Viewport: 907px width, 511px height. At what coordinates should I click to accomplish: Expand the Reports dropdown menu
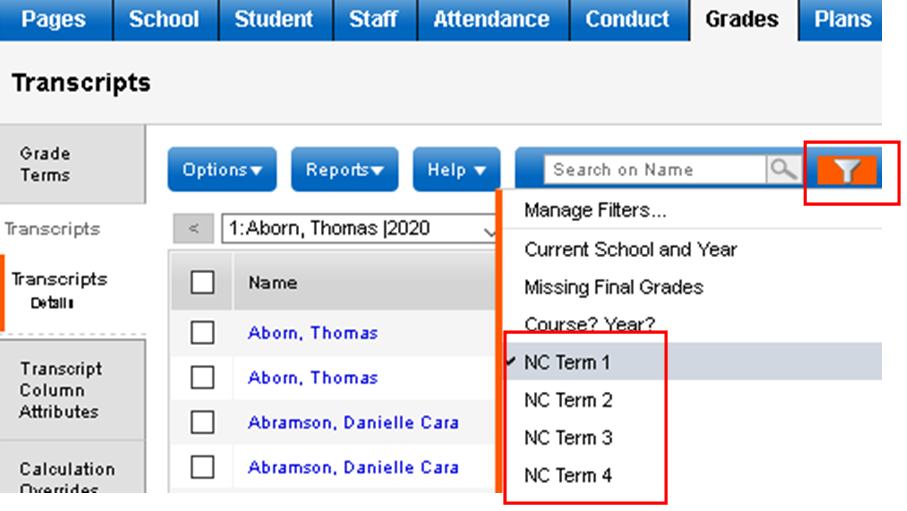tap(345, 170)
